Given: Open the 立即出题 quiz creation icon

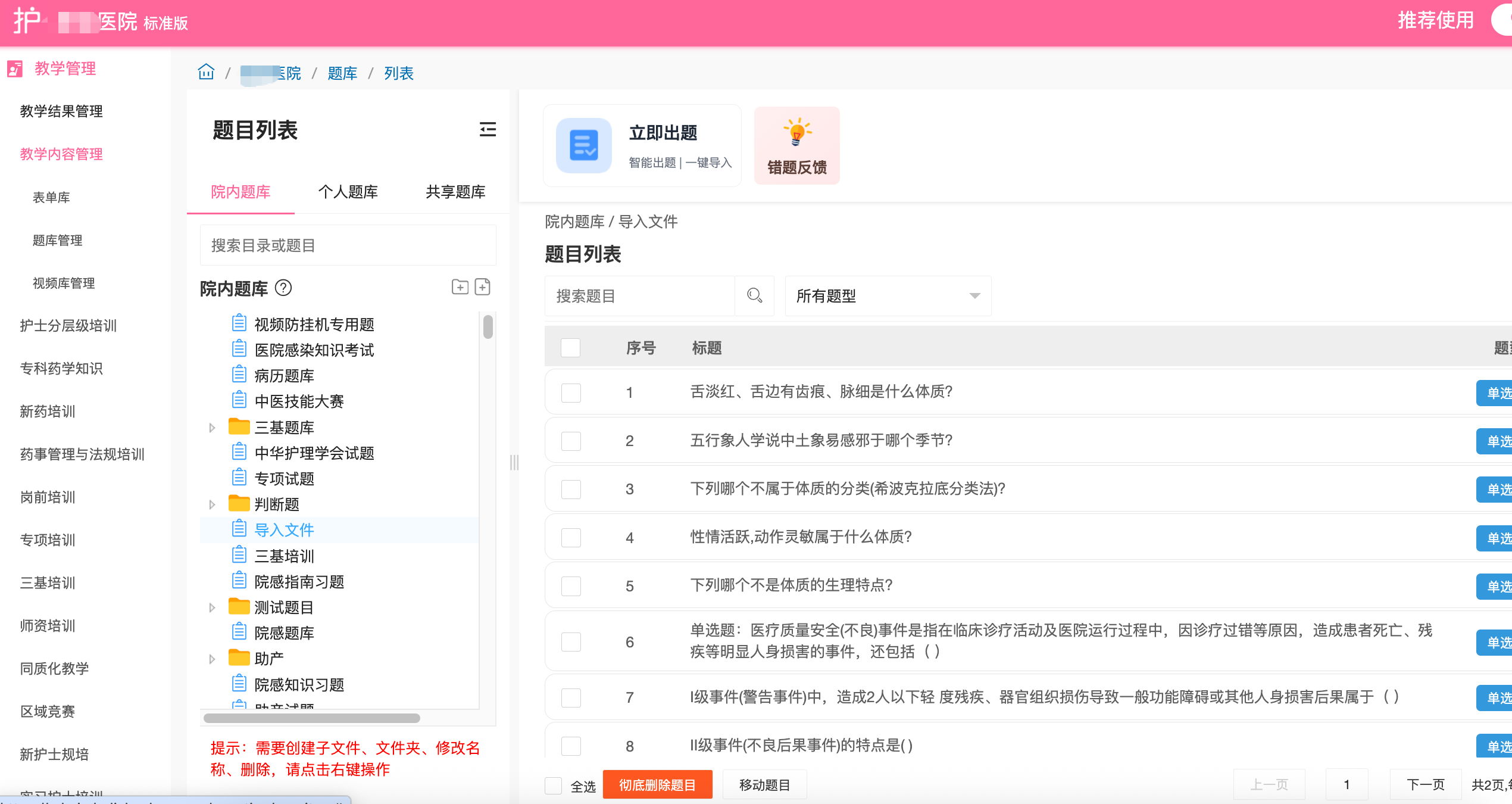Looking at the screenshot, I should pos(583,146).
